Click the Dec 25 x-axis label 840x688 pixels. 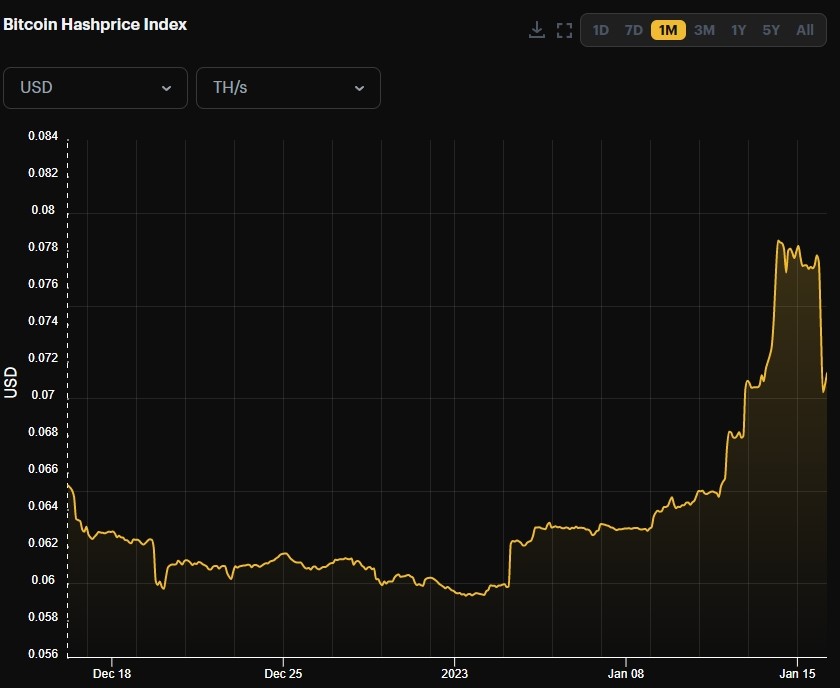[x=283, y=674]
